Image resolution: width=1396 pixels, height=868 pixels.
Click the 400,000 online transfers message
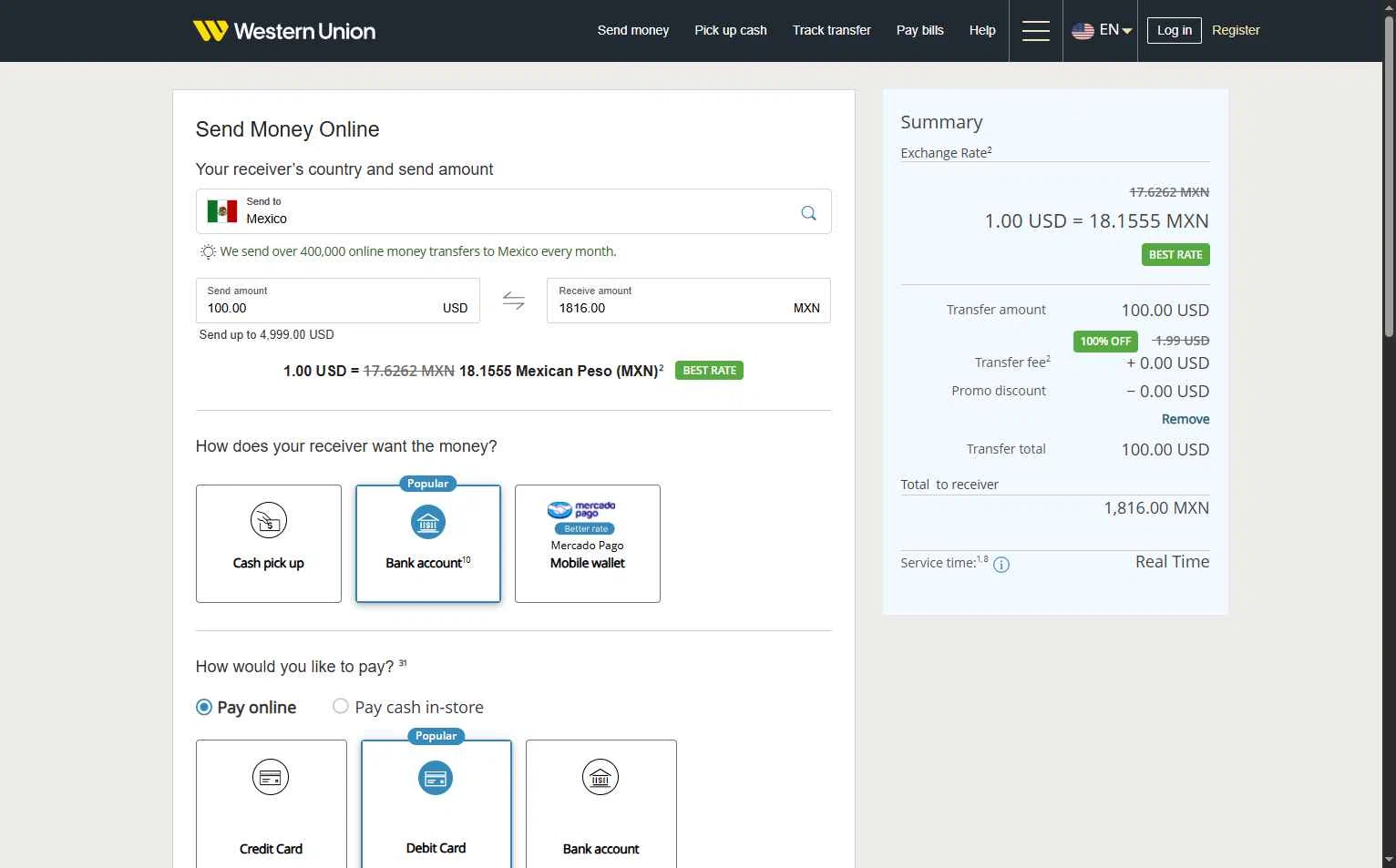point(418,251)
